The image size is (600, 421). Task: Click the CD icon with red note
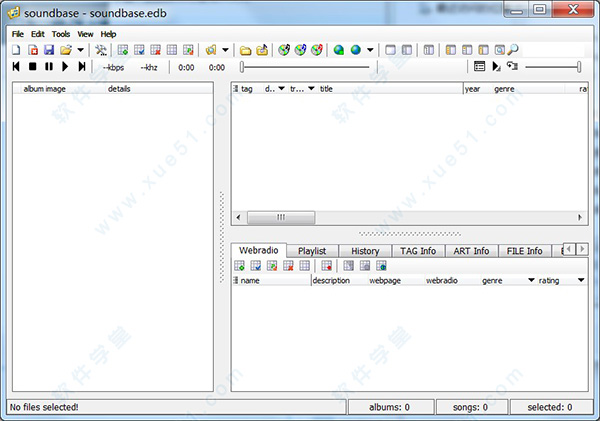pyautogui.click(x=317, y=50)
